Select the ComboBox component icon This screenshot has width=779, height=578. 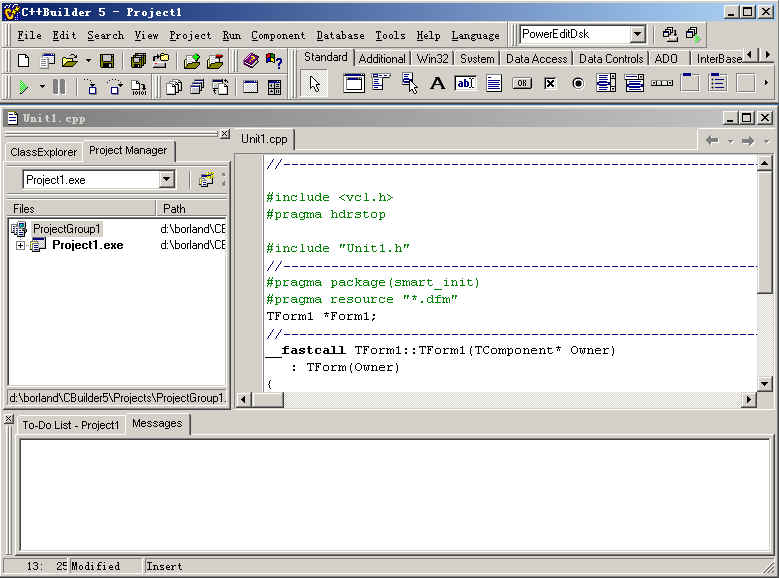click(x=634, y=83)
